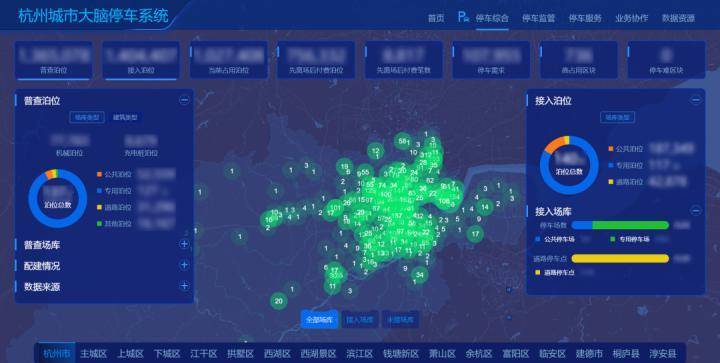Select the 接入场库 map filter button

tap(359, 319)
